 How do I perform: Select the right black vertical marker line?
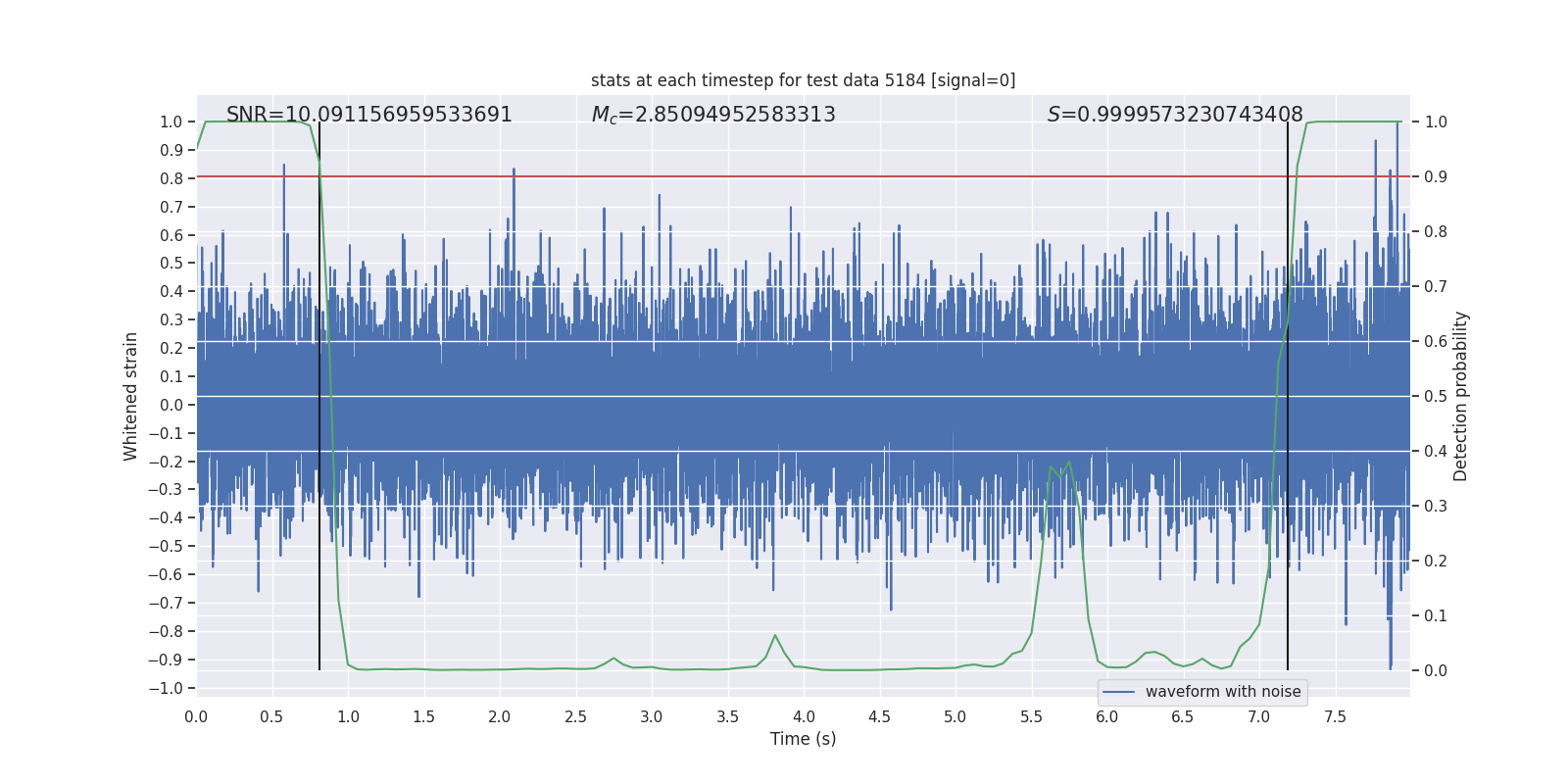pos(1288,441)
